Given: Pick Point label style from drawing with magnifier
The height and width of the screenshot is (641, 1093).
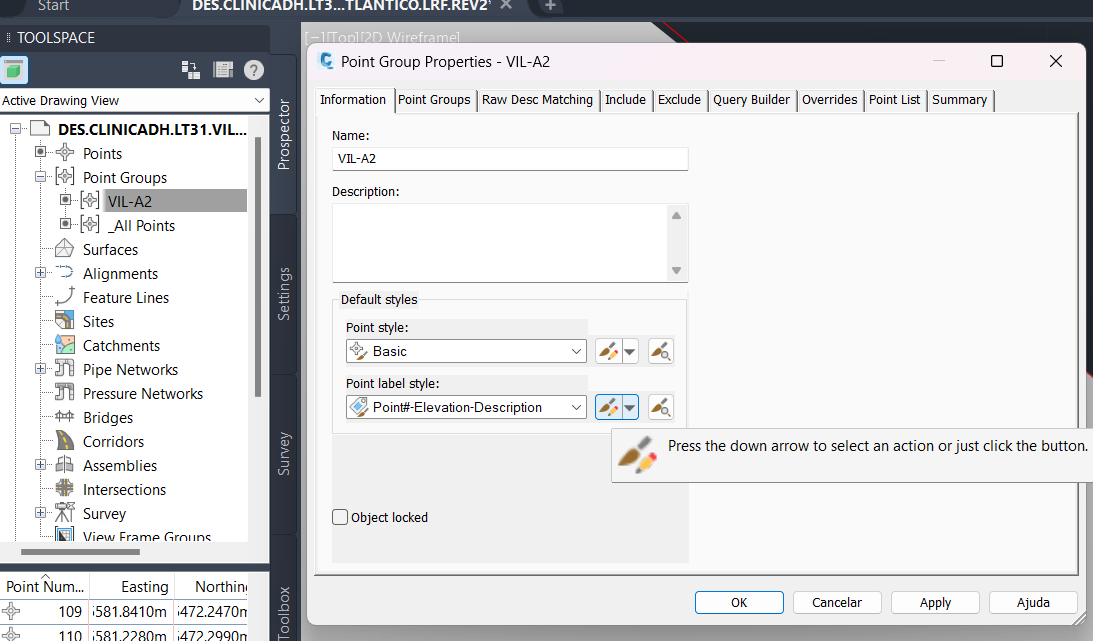Looking at the screenshot, I should [x=661, y=407].
